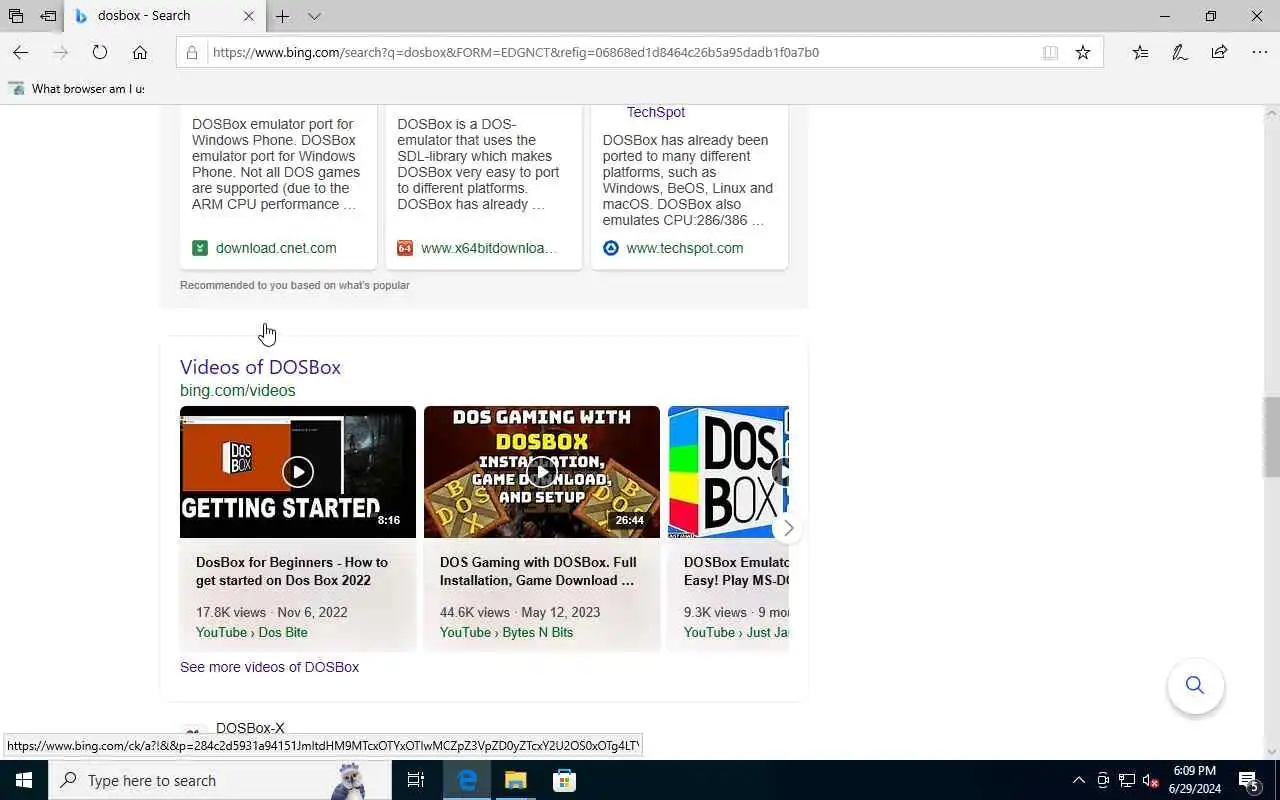Open a new tab with plus button
Image resolution: width=1280 pixels, height=800 pixels.
coord(283,16)
